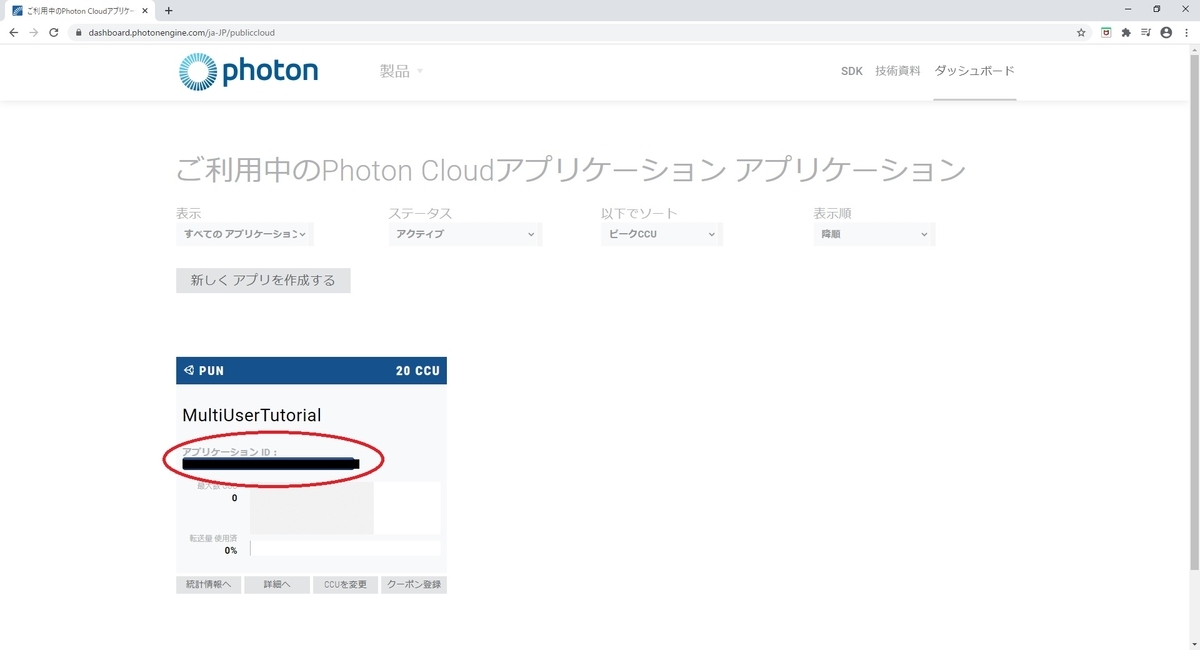Open the ステータス dropdown showing アクティブ
1200x650 pixels.
[x=465, y=234]
